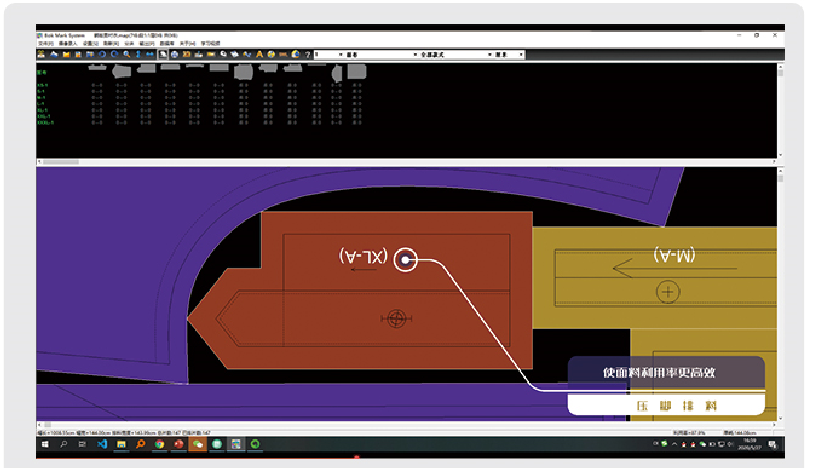
Task: Open the last menu in the menu bar
Action: pyautogui.click(x=211, y=44)
